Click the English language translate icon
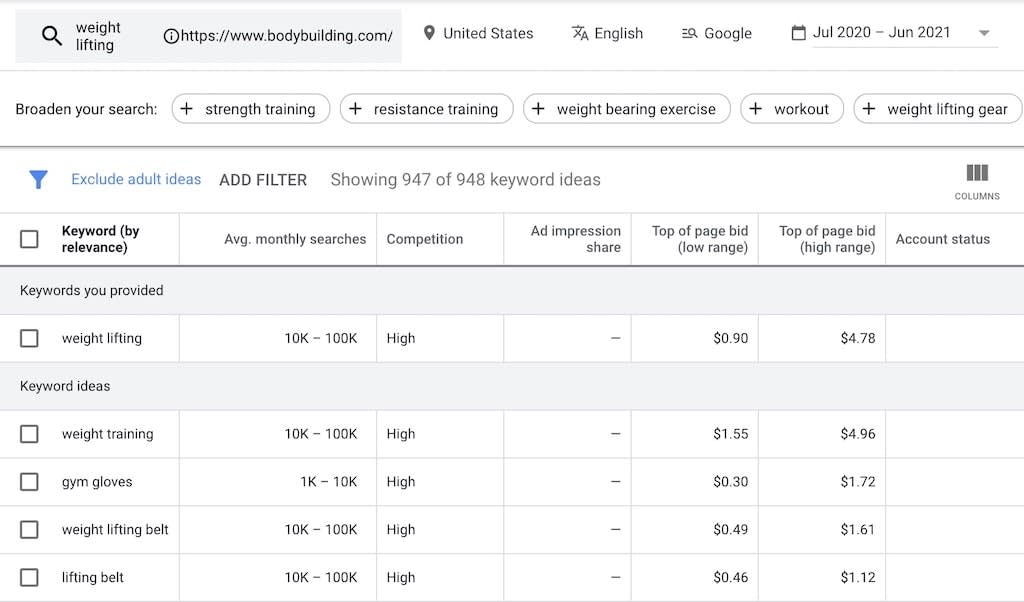This screenshot has height=602, width=1024. point(580,33)
